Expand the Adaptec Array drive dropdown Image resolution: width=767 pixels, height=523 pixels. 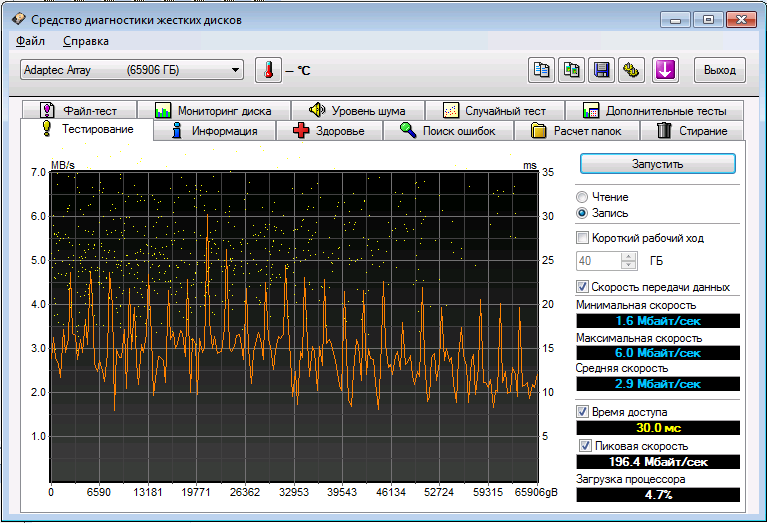tap(235, 70)
